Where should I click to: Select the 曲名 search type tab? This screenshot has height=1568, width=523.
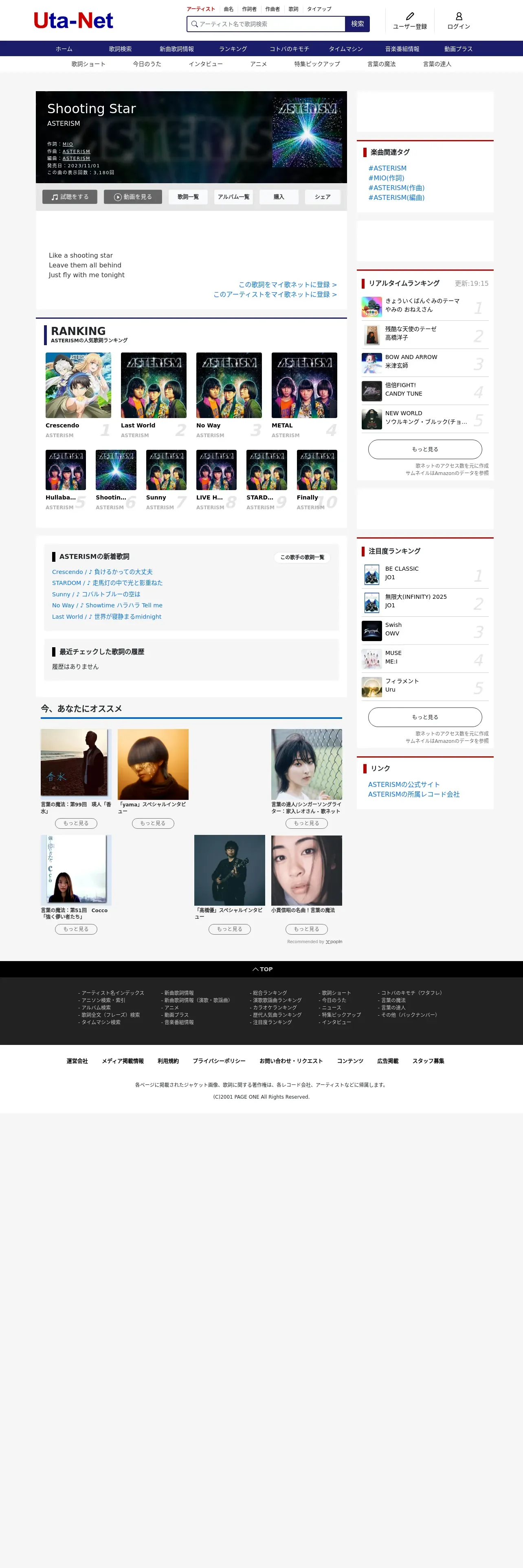point(229,9)
